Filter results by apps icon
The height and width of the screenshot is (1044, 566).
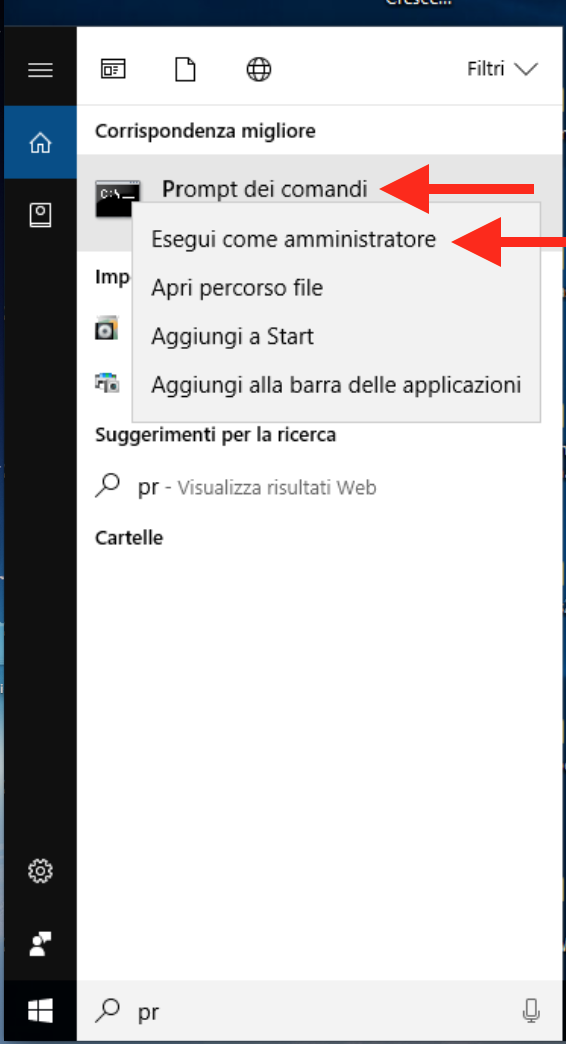click(x=113, y=69)
